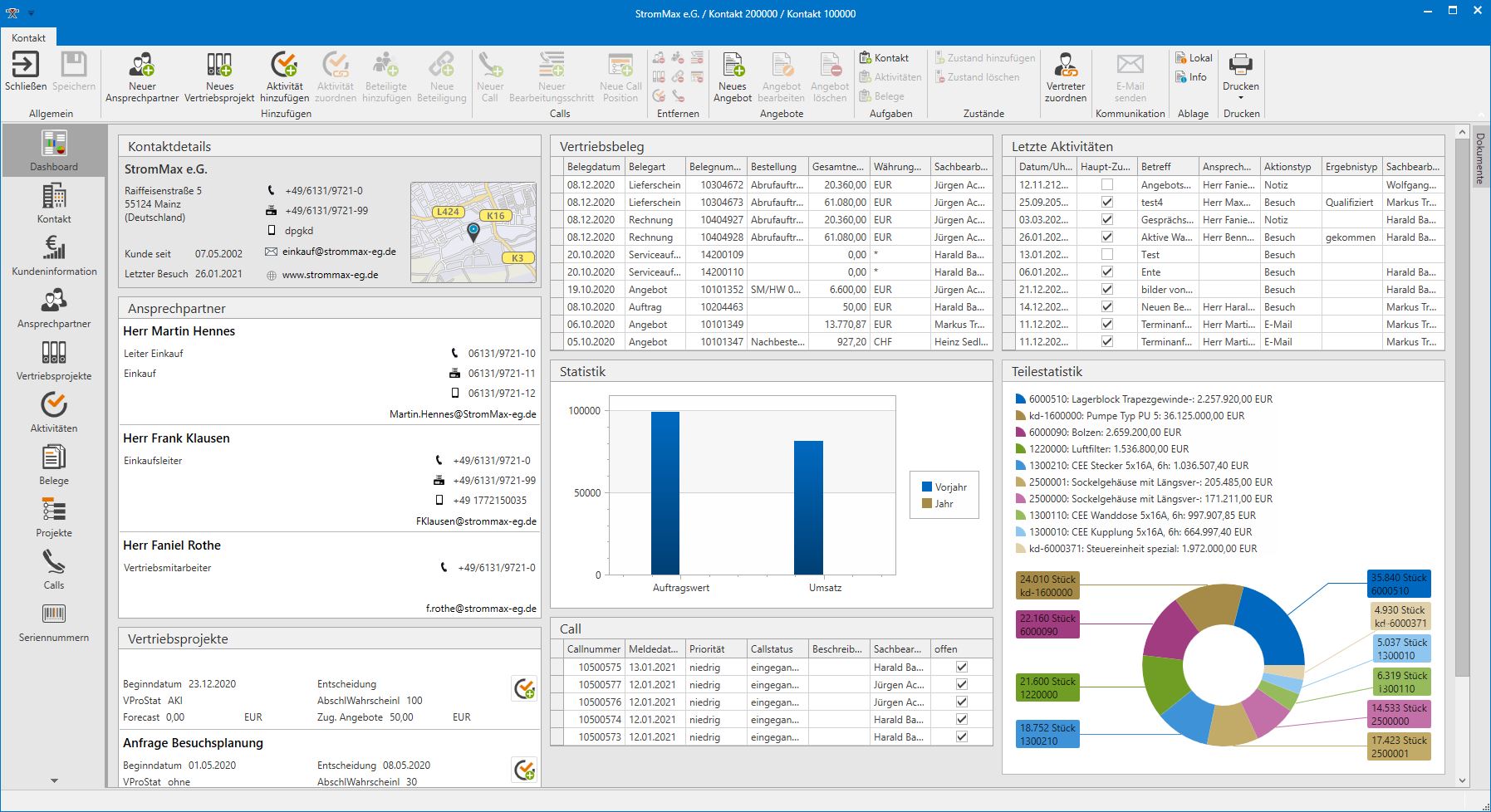Click the Schließen button
The height and width of the screenshot is (812, 1491).
(24, 77)
